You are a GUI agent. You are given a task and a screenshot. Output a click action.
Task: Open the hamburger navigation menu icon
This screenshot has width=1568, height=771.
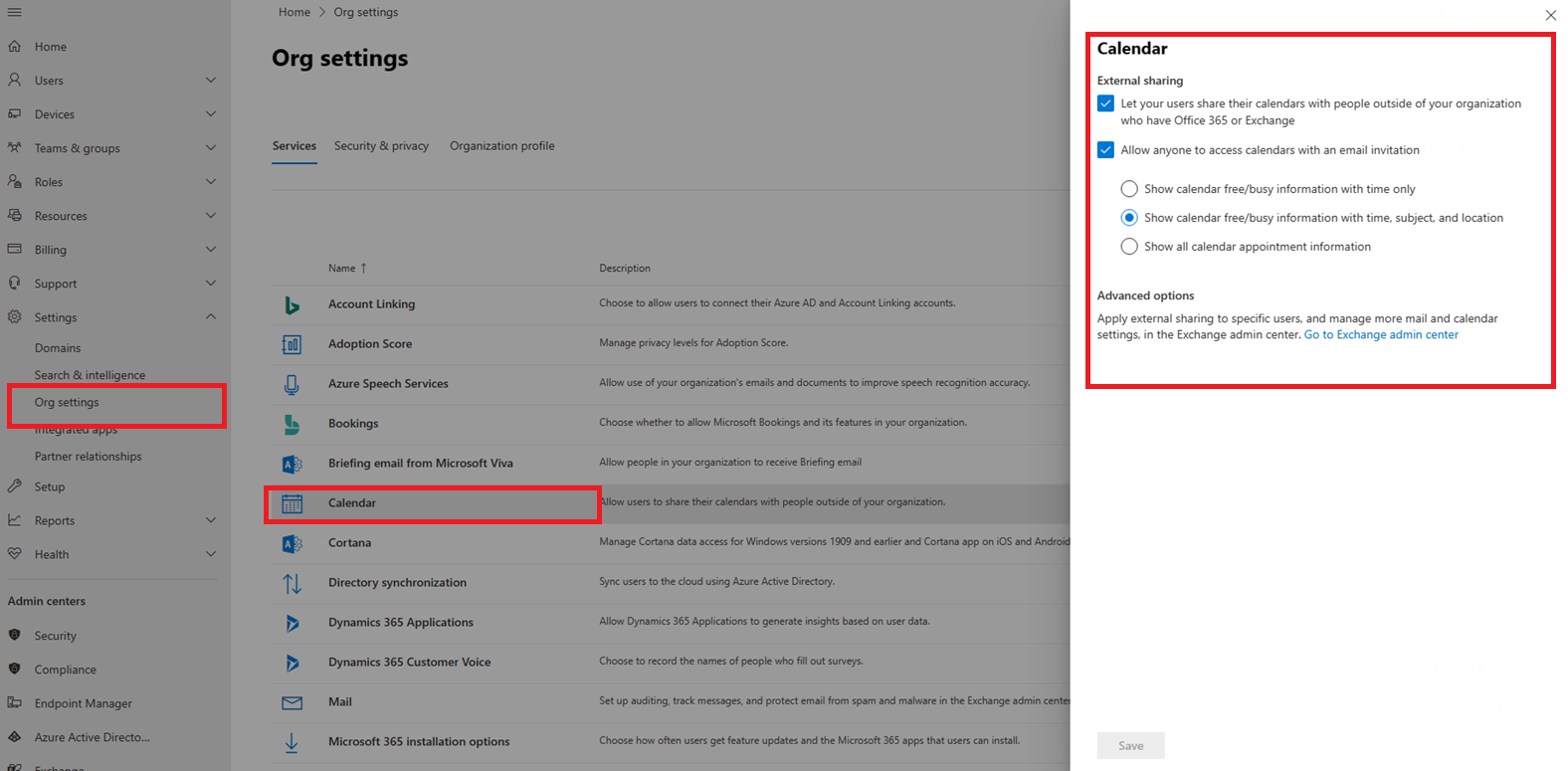[14, 12]
